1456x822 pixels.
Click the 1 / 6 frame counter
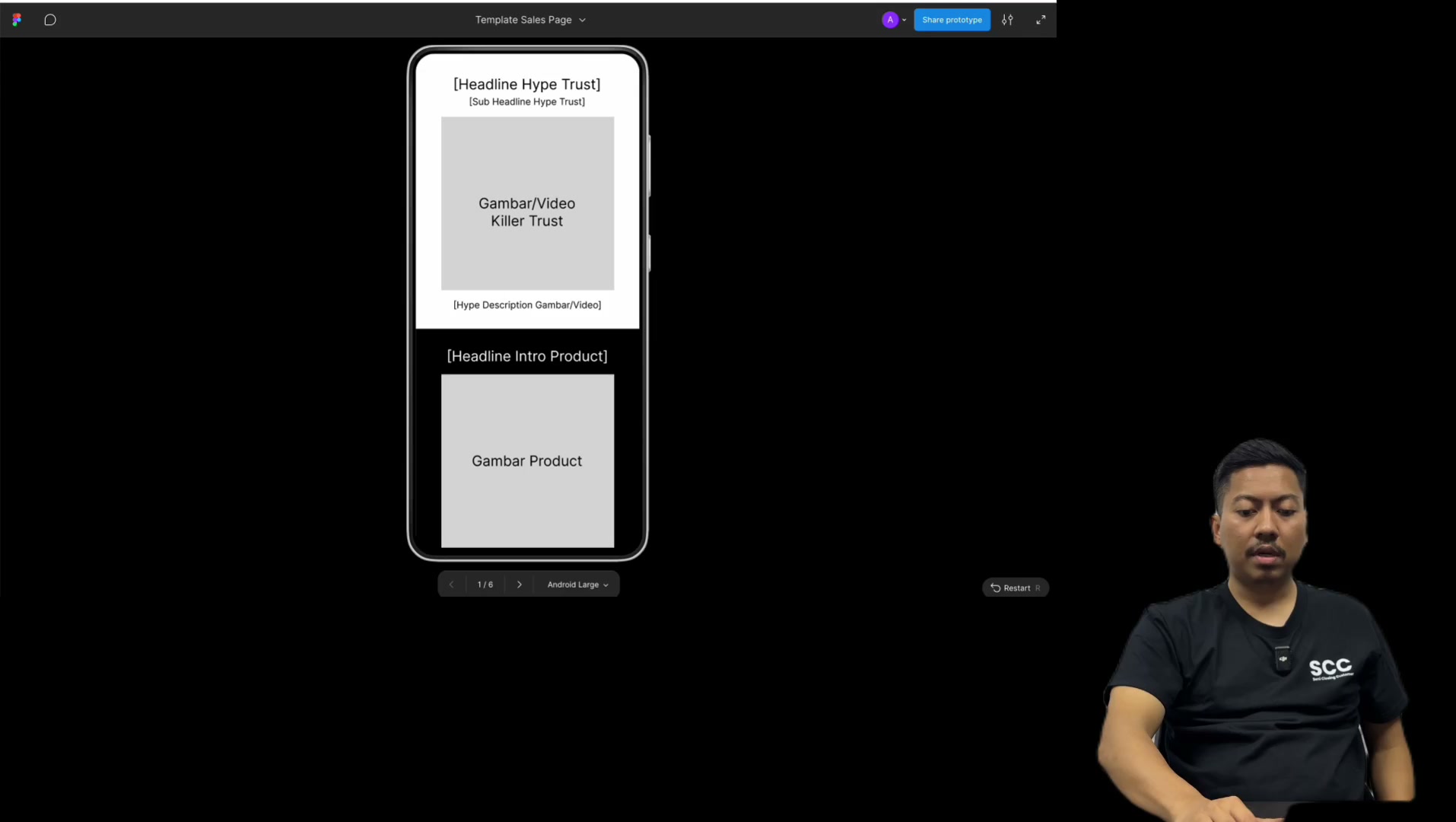coord(485,585)
